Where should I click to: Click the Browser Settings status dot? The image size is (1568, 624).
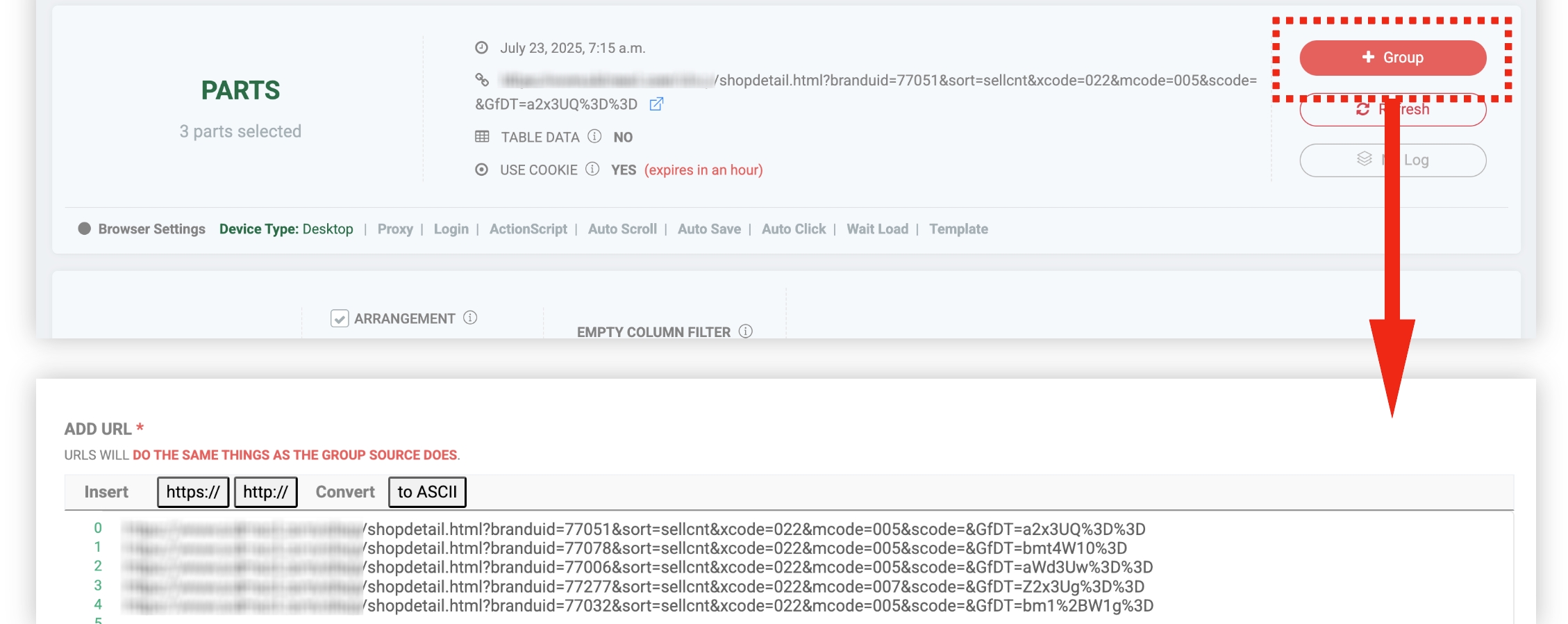tap(85, 229)
